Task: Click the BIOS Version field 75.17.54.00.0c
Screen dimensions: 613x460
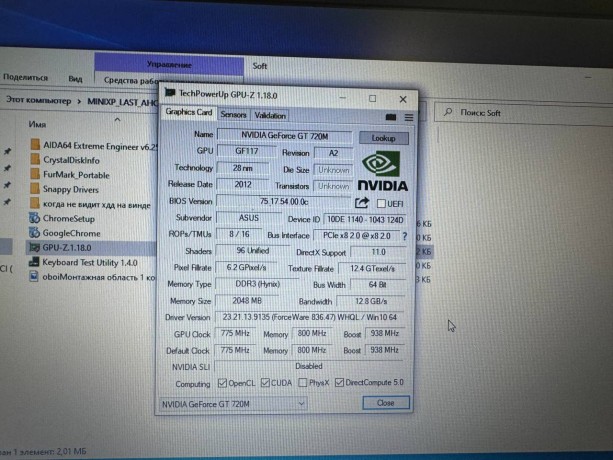Action: click(284, 201)
